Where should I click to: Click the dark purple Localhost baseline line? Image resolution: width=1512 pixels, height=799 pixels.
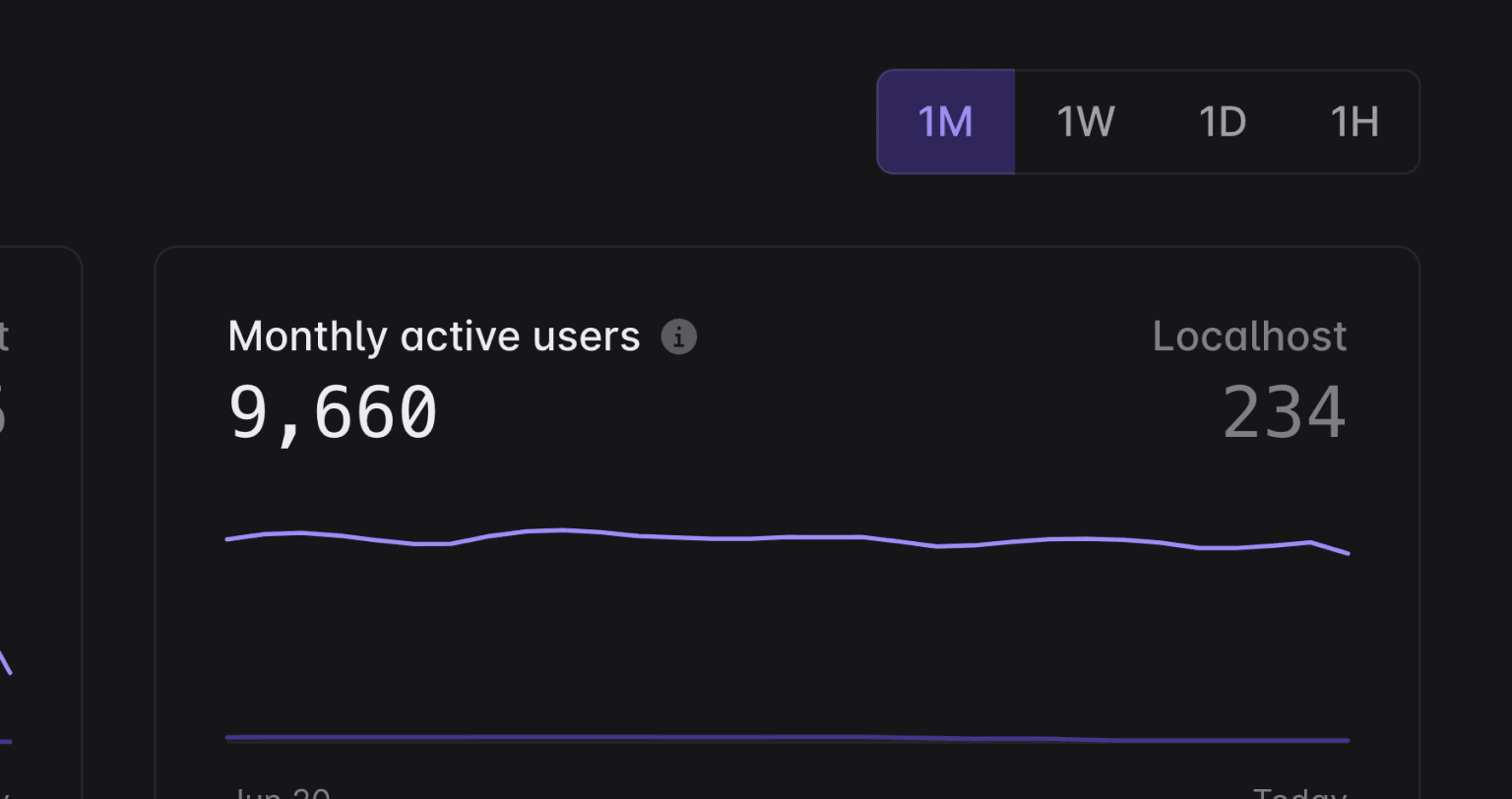[787, 738]
